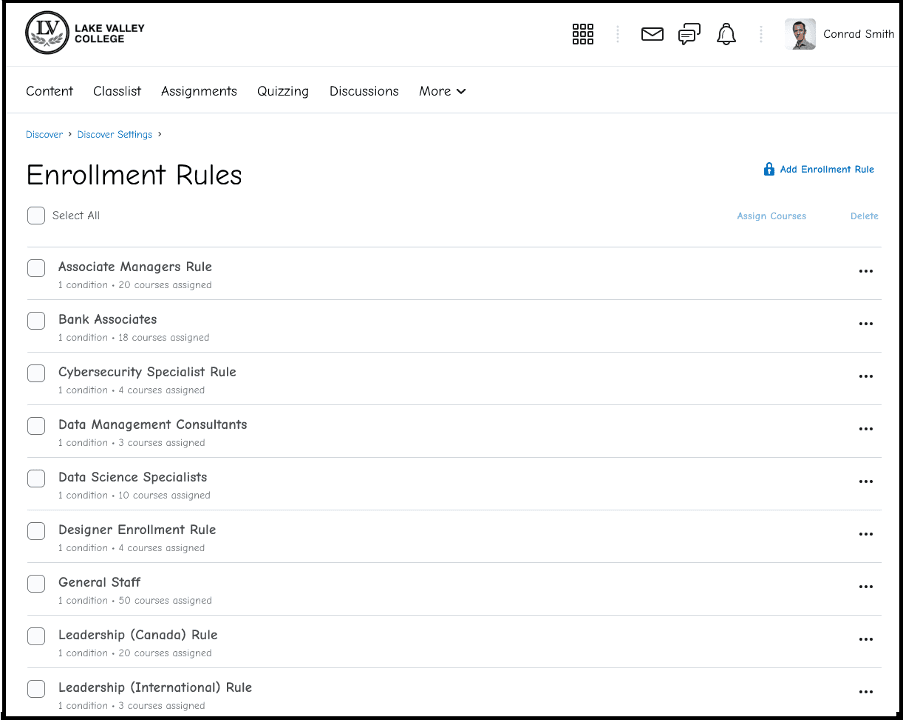
Task: Open options menu for Data Science Specialists
Action: click(x=866, y=481)
